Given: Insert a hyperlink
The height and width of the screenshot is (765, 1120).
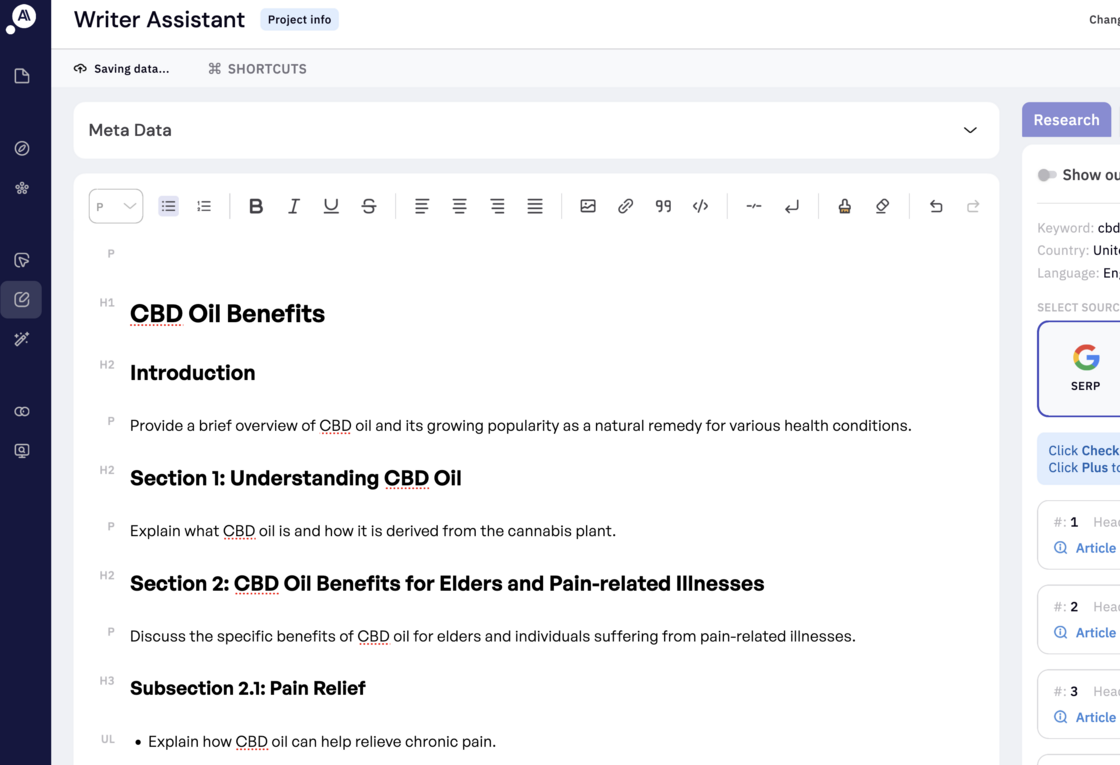Looking at the screenshot, I should (x=626, y=206).
